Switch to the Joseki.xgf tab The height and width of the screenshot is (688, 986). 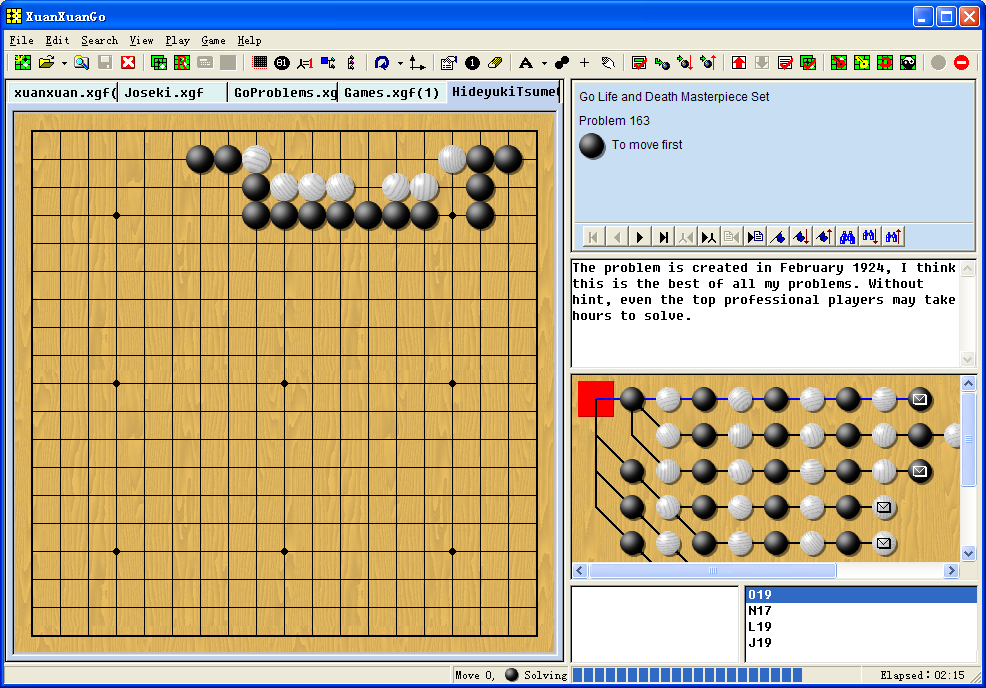172,92
